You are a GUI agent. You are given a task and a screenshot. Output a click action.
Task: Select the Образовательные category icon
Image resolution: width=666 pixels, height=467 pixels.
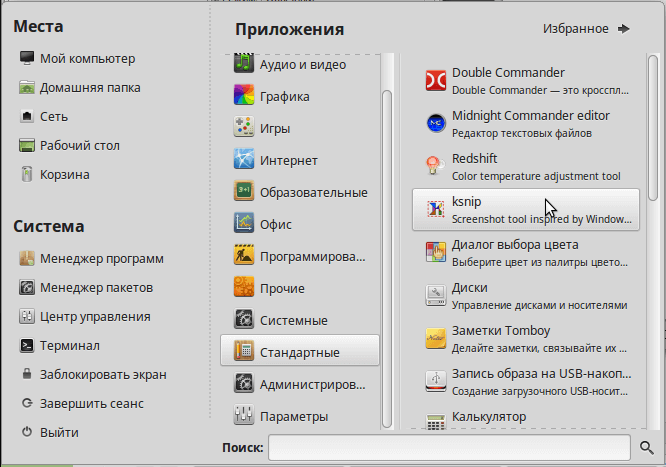coord(244,191)
